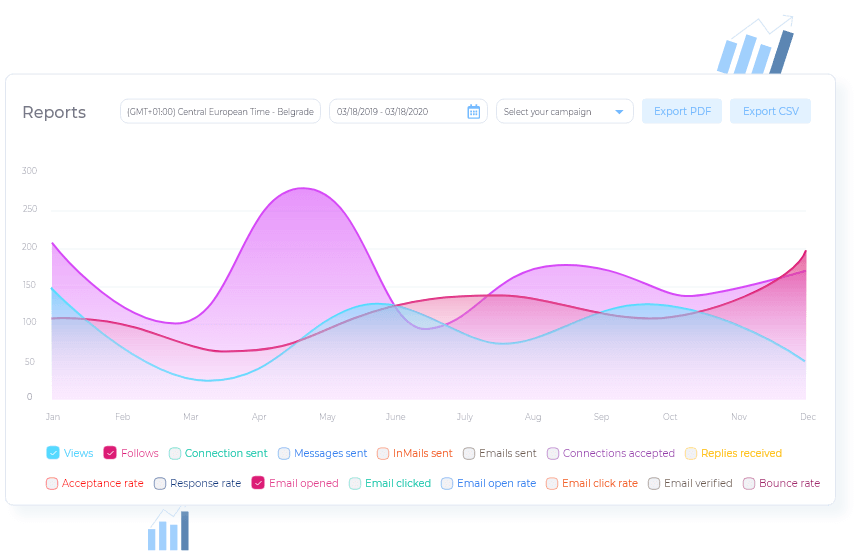This screenshot has width=861, height=551.
Task: Uncheck the Email opened checkbox
Action: point(258,483)
